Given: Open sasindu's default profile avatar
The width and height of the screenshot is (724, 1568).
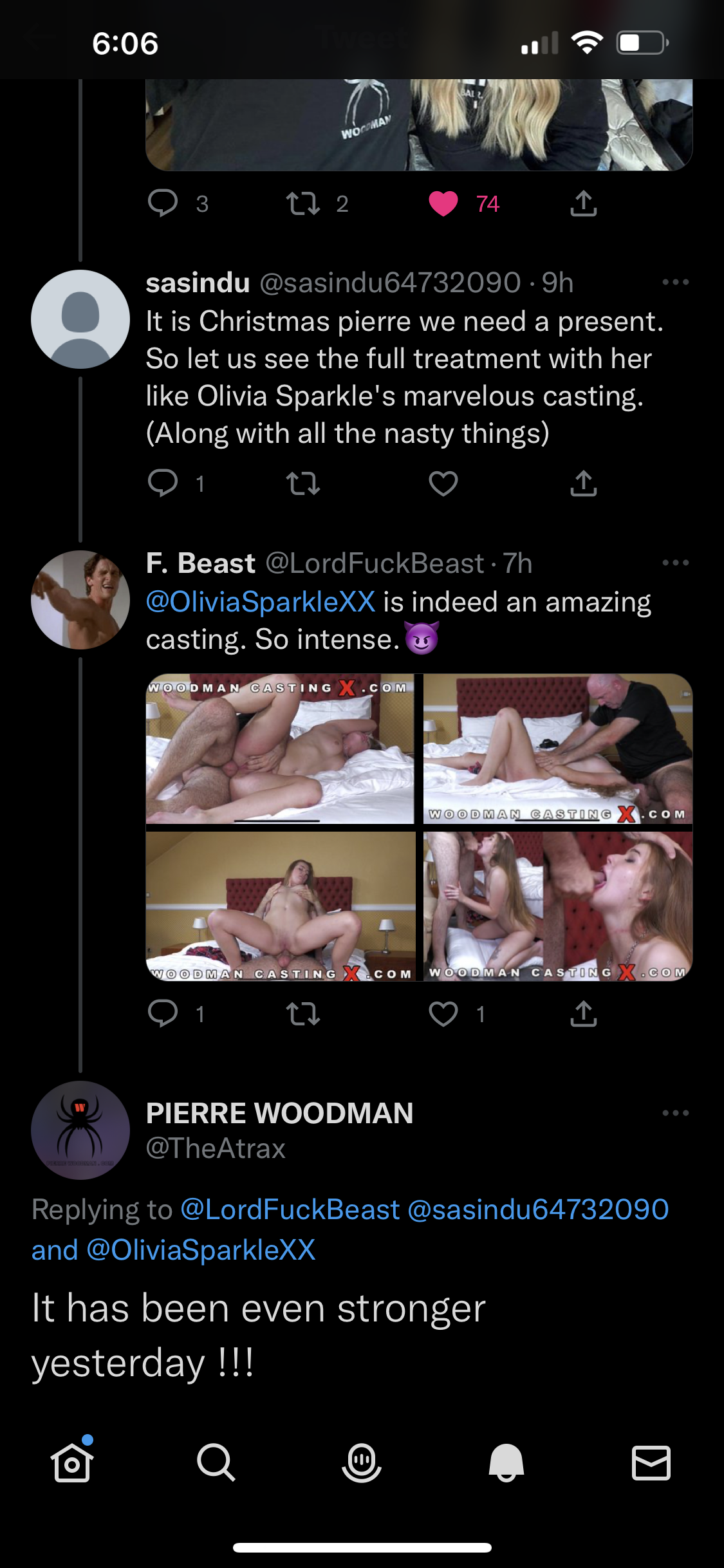Looking at the screenshot, I should pyautogui.click(x=80, y=319).
